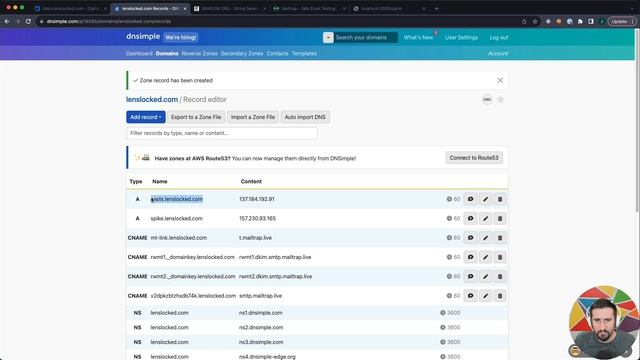640x360 pixels.
Task: Edit the rwmt1._domainkey CNAME record
Action: [x=485, y=257]
